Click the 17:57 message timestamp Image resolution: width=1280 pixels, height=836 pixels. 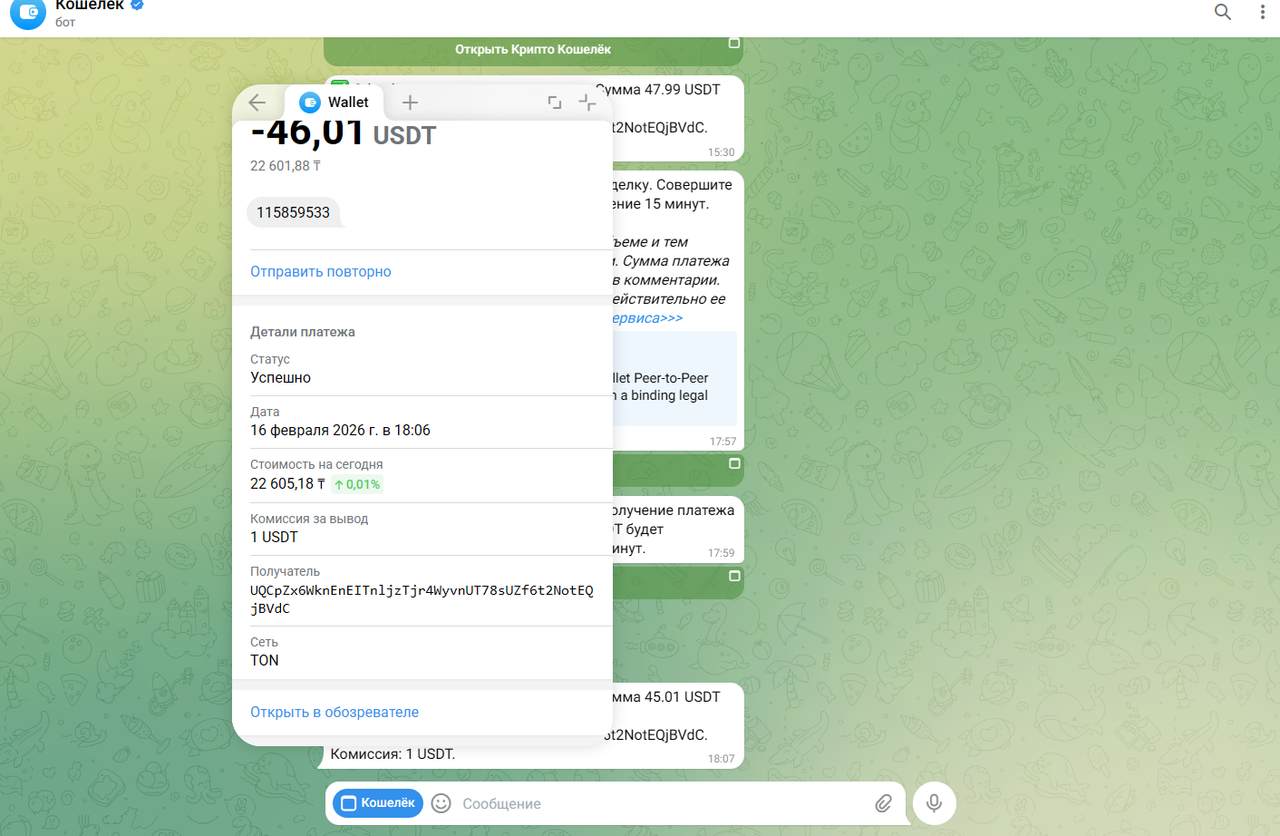click(722, 442)
